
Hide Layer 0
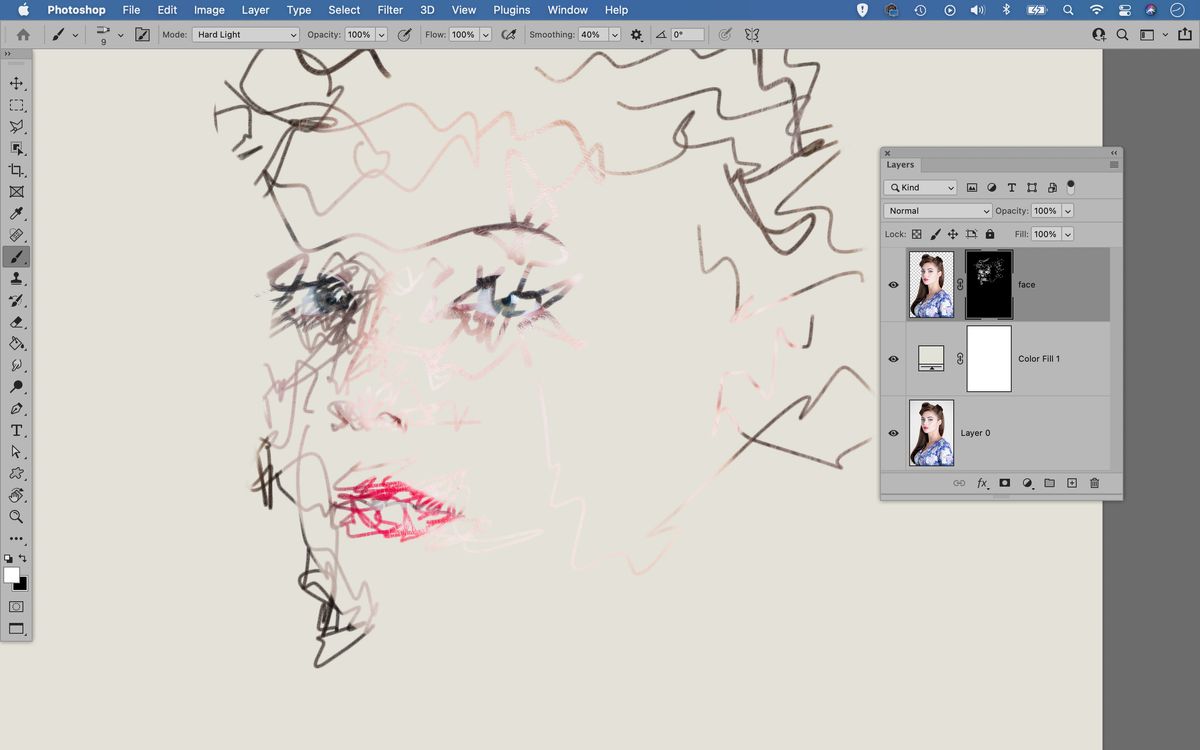pos(893,433)
